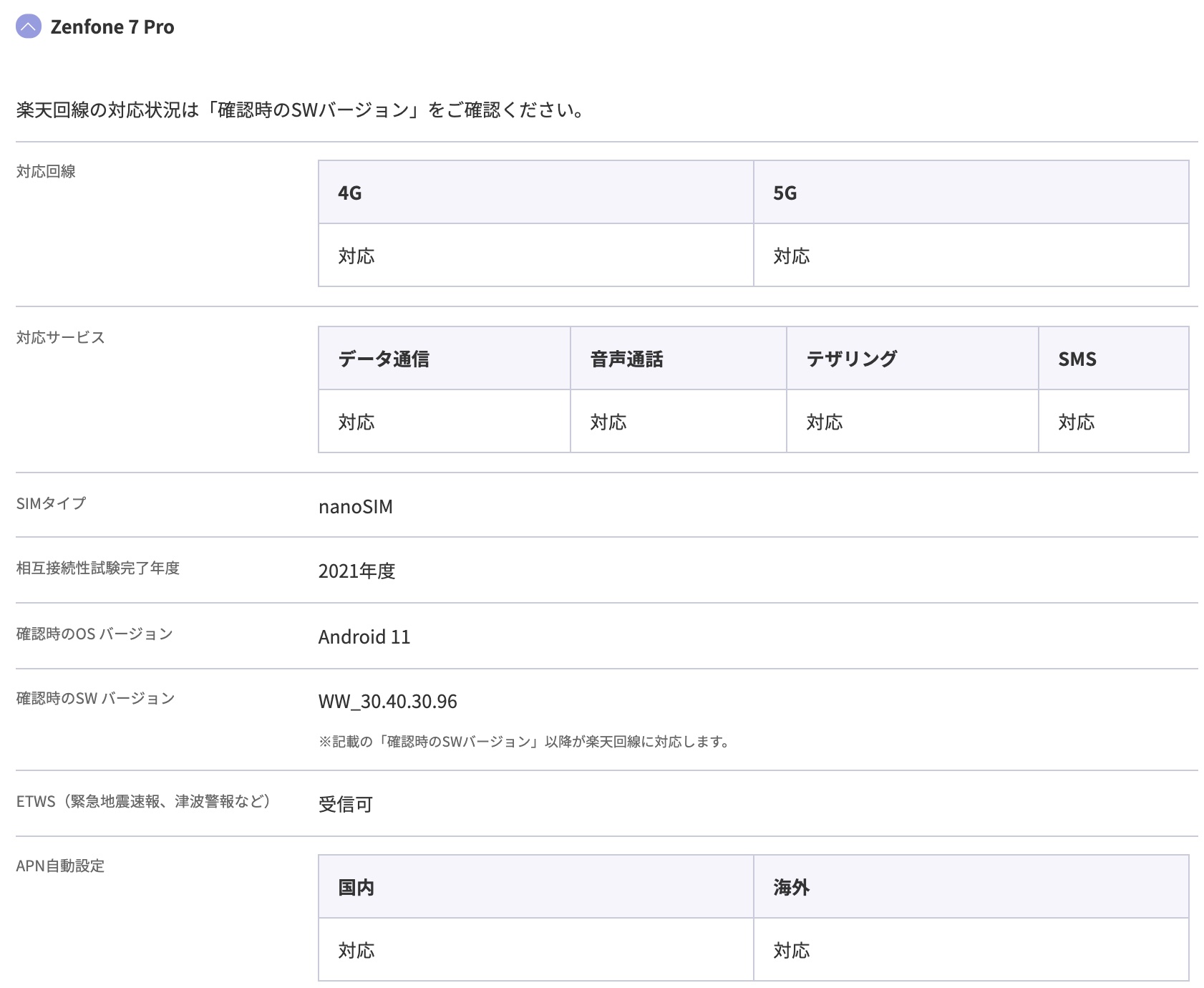Click the 海外 header in APN table
The height and width of the screenshot is (988, 1204).
point(792,887)
